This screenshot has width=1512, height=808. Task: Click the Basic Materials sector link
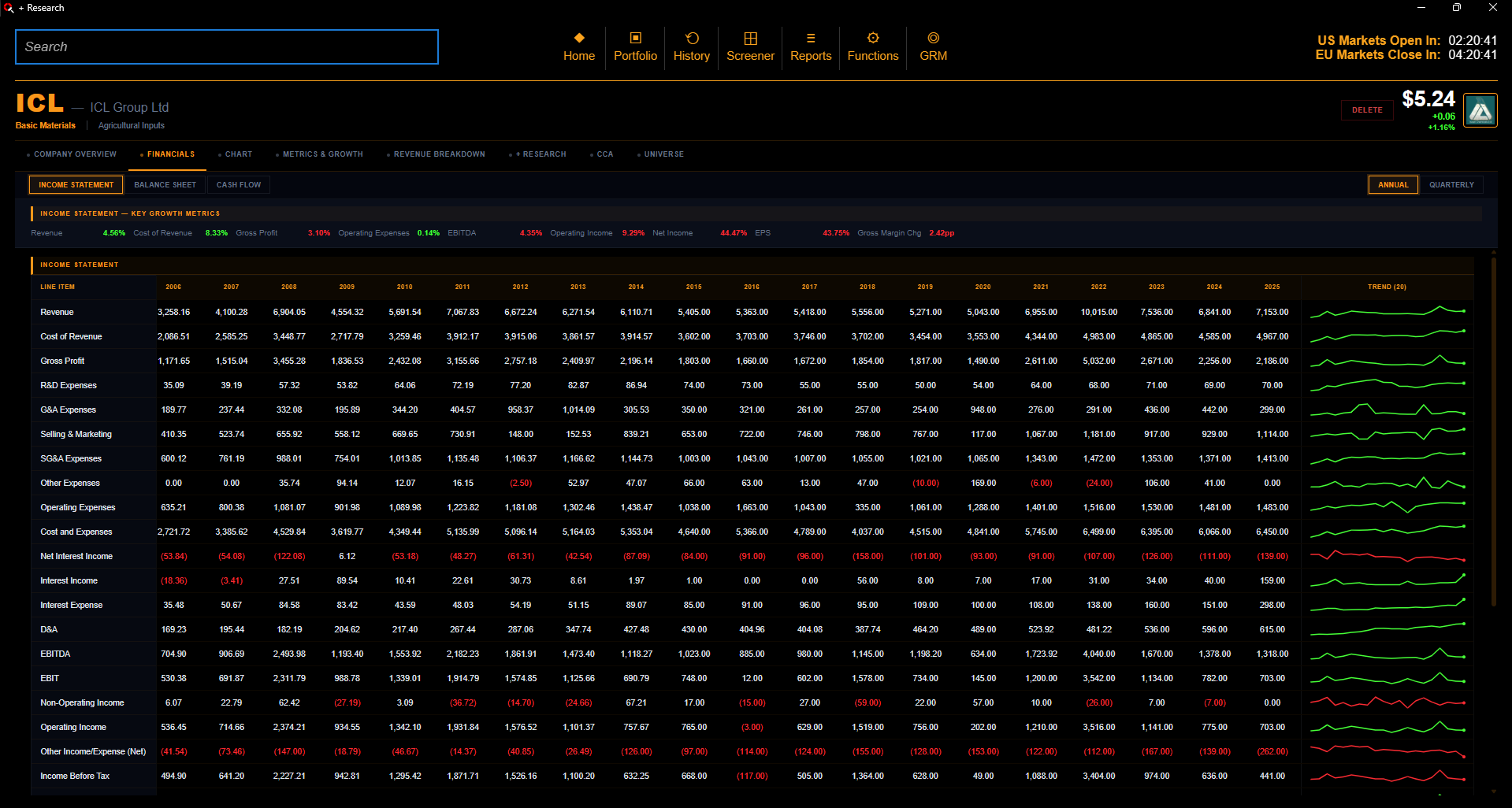point(46,126)
